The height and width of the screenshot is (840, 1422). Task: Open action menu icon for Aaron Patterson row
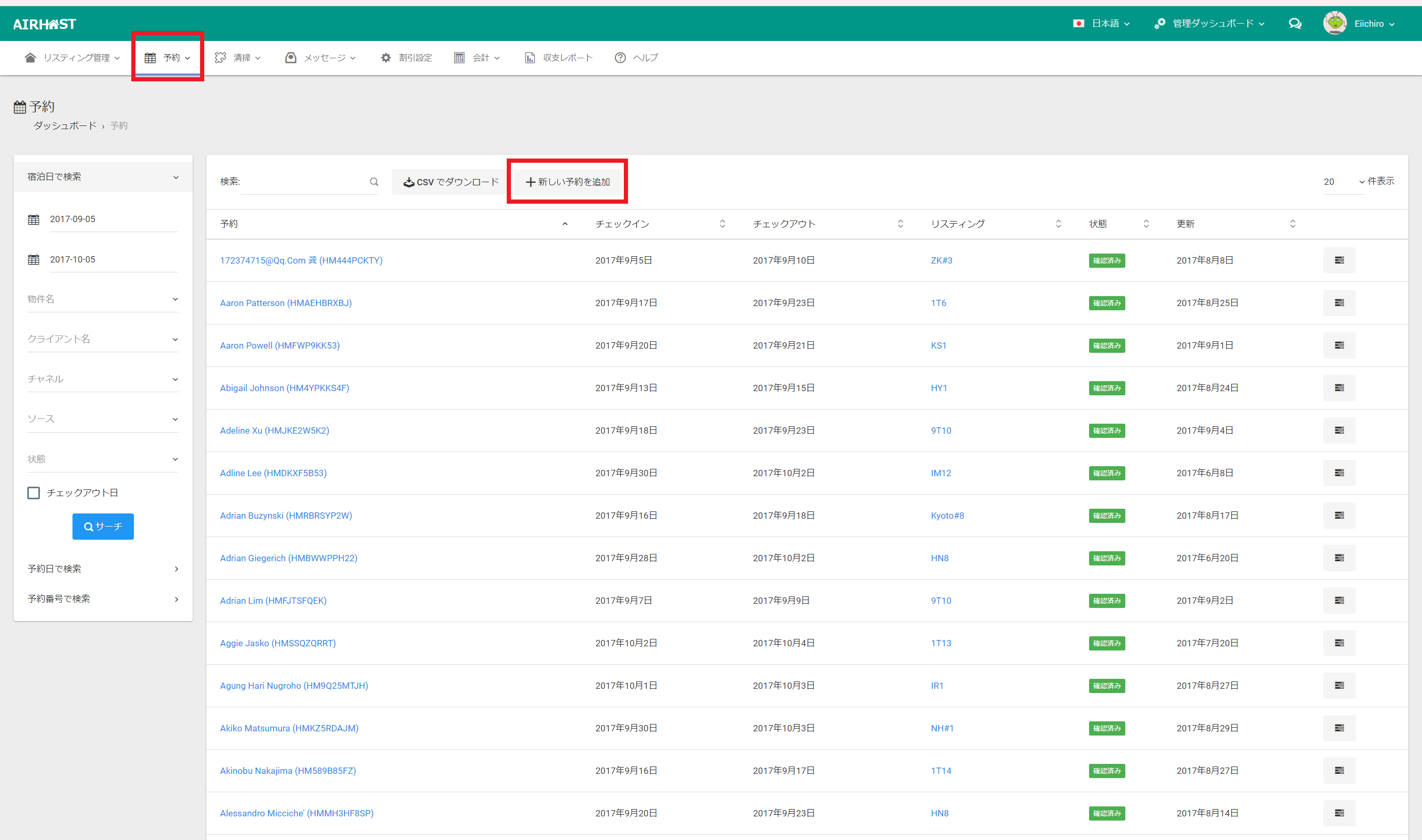(x=1339, y=303)
